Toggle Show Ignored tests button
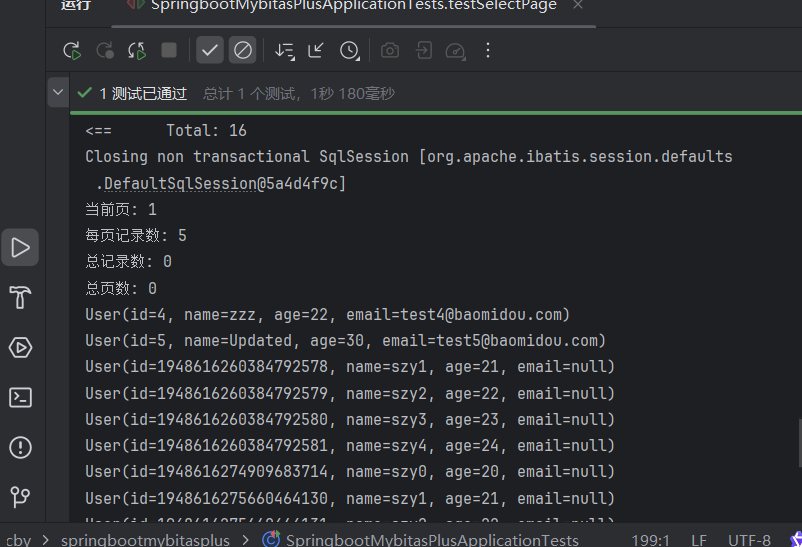 (242, 50)
